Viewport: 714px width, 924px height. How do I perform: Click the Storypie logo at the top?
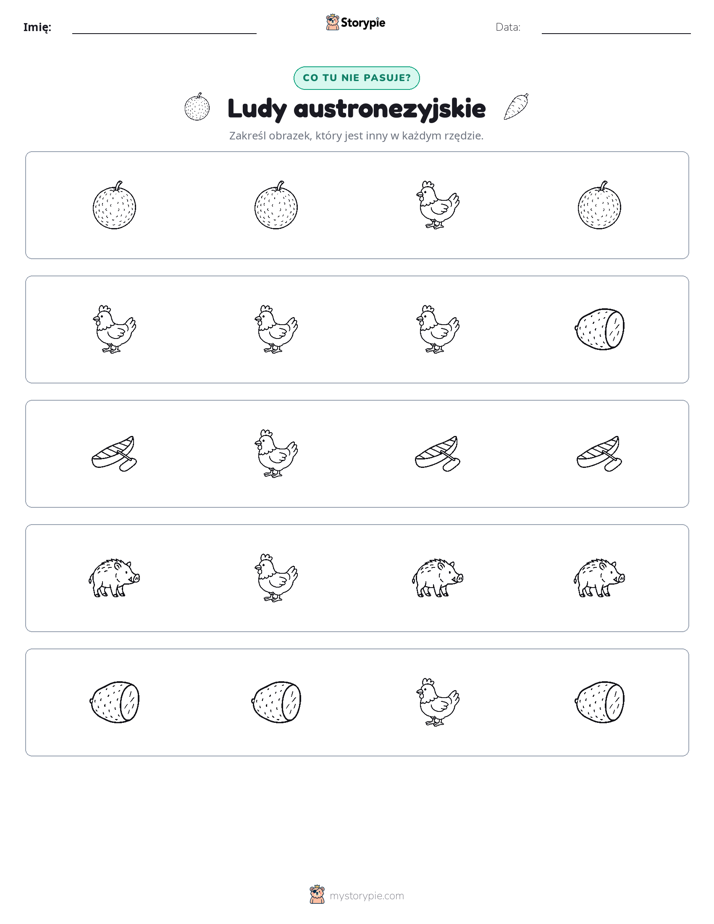(x=356, y=22)
